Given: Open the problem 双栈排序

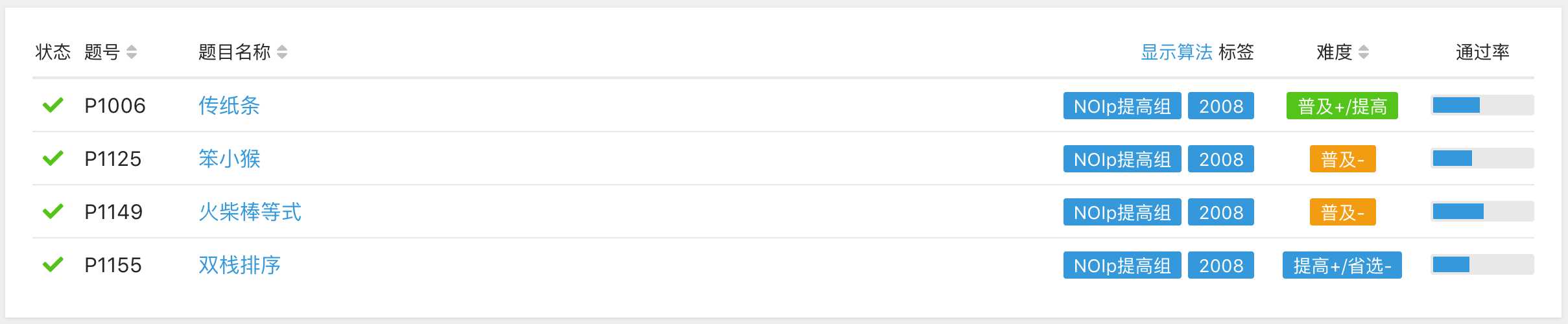Looking at the screenshot, I should [239, 264].
